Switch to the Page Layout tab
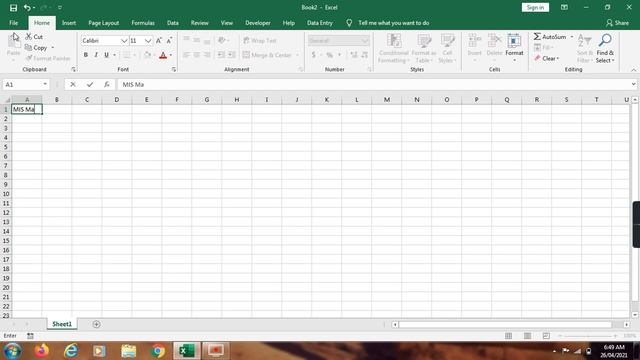 pos(104,23)
